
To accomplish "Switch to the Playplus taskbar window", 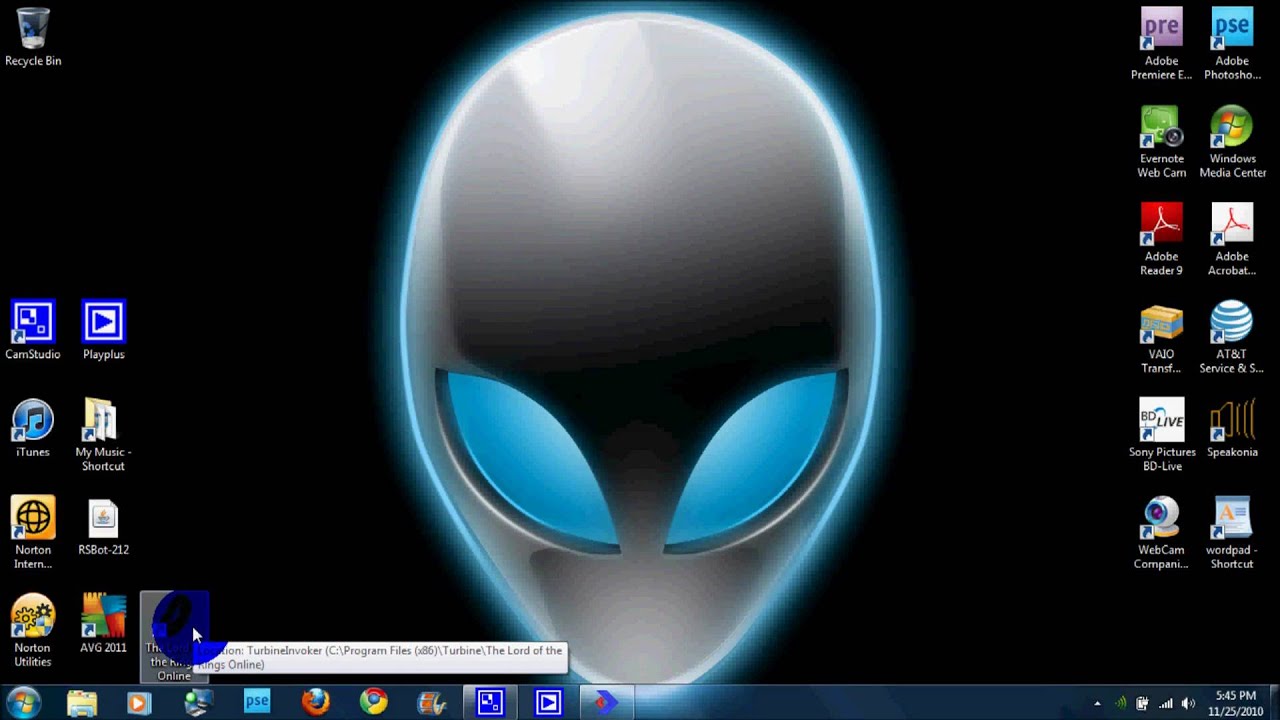I will (548, 702).
